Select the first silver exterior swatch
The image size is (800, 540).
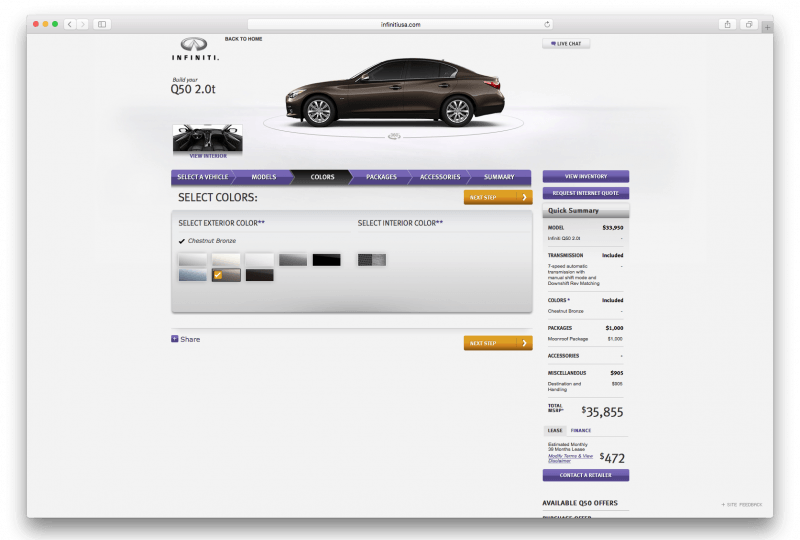point(193,260)
